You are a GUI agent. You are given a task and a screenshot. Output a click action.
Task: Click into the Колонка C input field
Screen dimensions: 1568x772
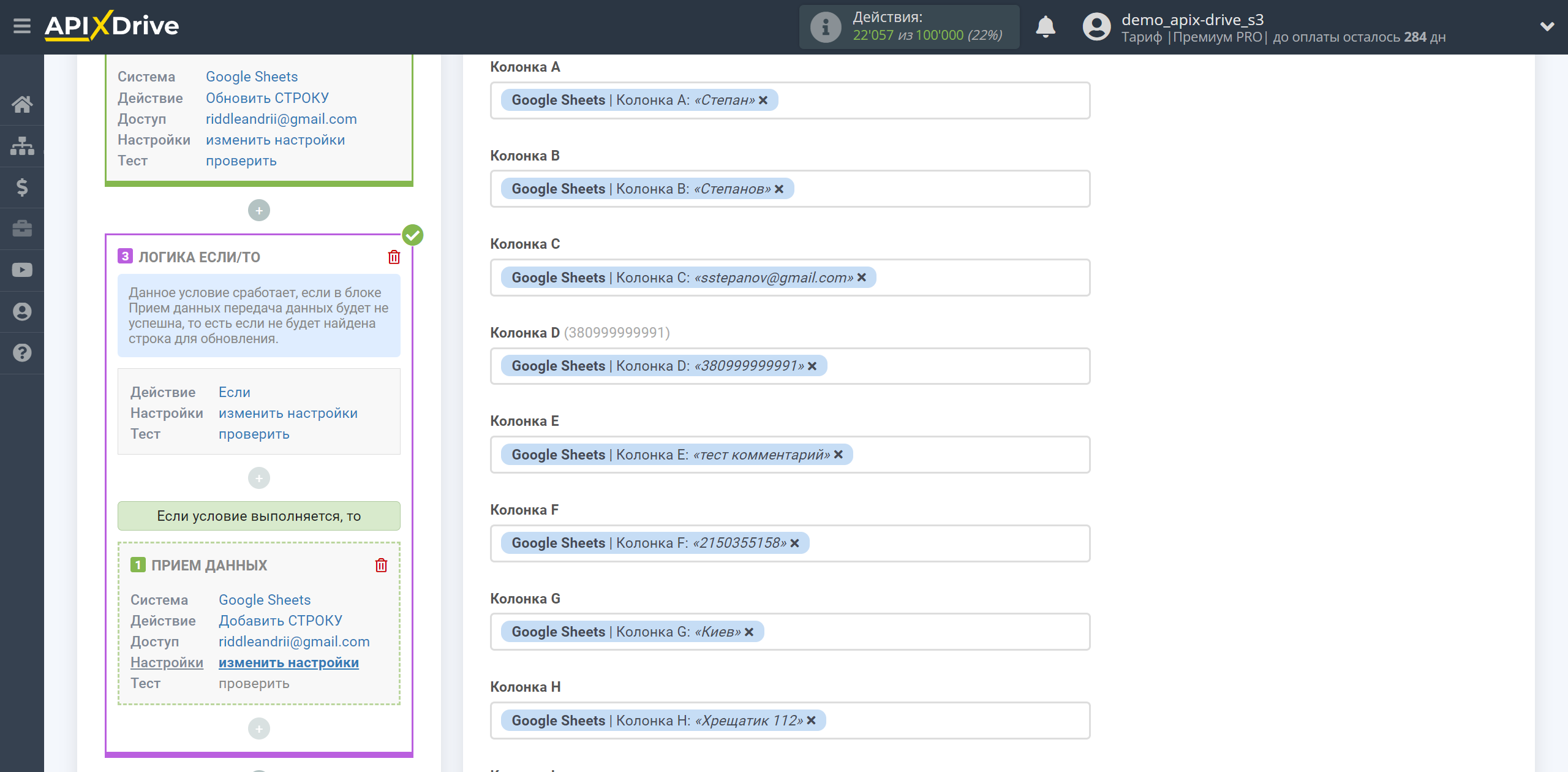pos(790,278)
